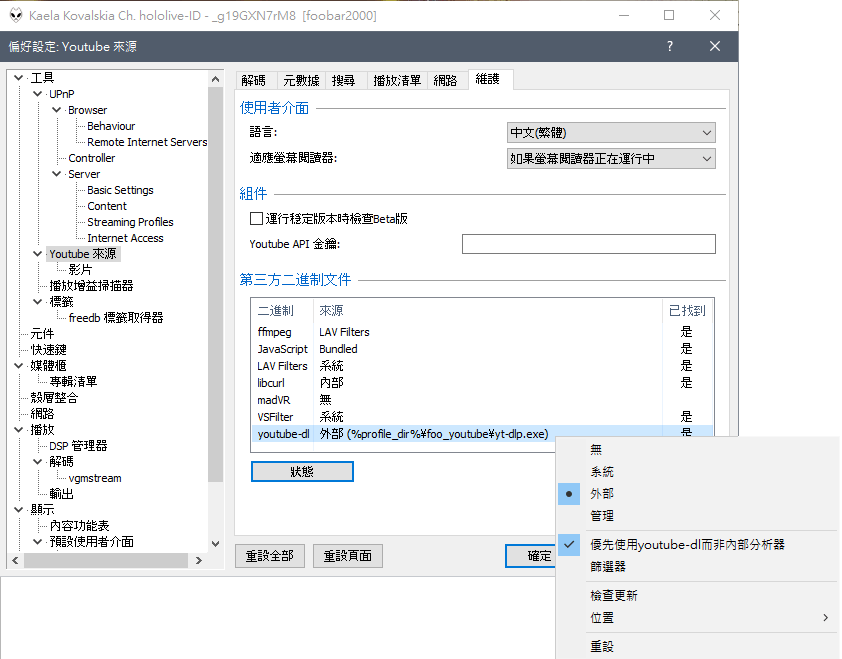The height and width of the screenshot is (659, 842).
Task: Select the 外部 radio option in context menu
Action: coord(602,494)
